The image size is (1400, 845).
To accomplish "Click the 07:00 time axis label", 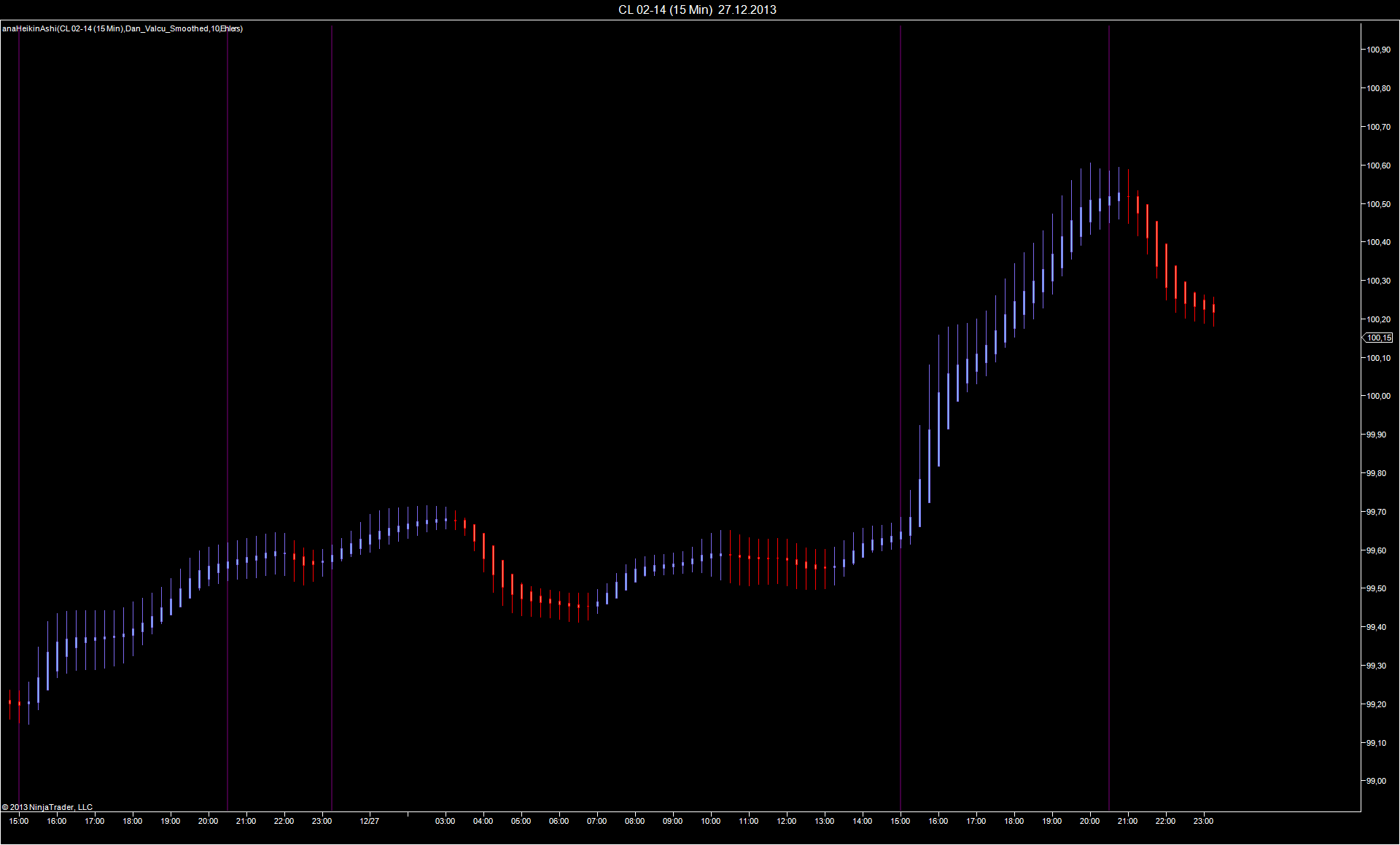I will (x=596, y=821).
